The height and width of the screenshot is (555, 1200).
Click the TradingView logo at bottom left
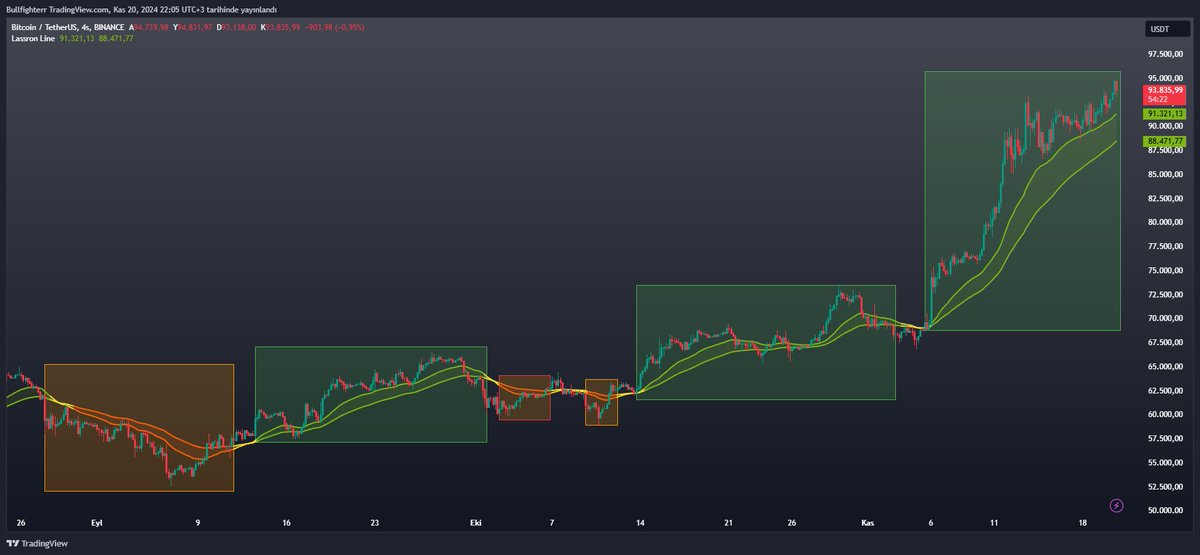38,544
